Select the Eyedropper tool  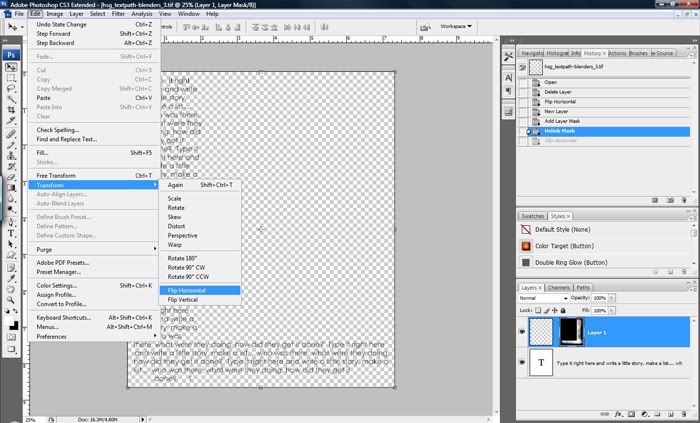11,278
